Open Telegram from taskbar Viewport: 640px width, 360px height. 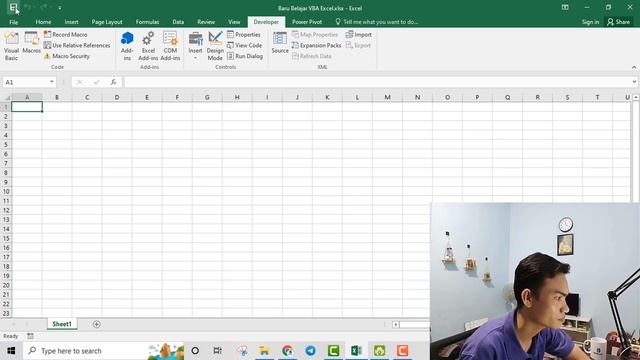(x=311, y=351)
